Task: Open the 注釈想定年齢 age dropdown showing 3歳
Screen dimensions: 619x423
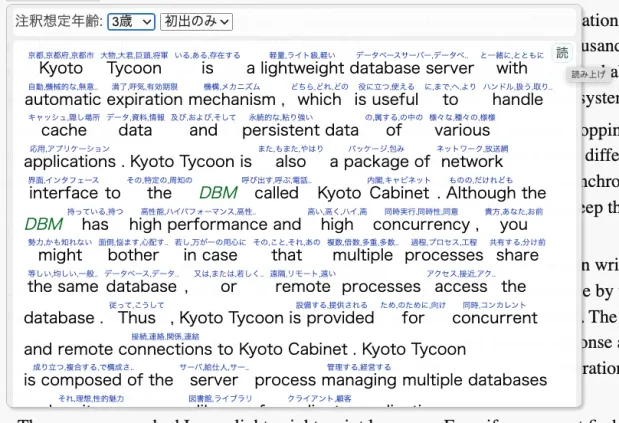Action: click(x=131, y=22)
